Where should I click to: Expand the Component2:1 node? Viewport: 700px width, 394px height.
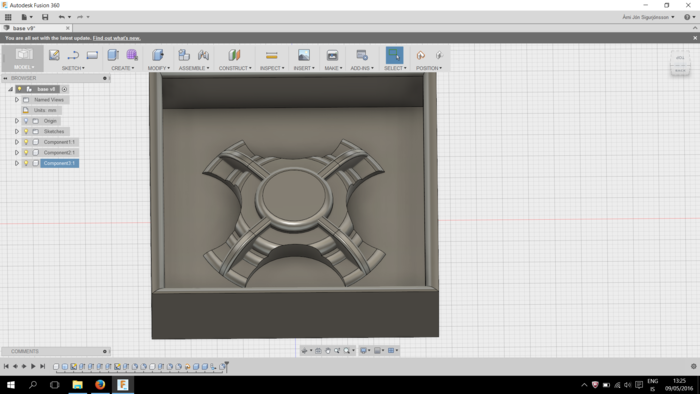click(17, 153)
